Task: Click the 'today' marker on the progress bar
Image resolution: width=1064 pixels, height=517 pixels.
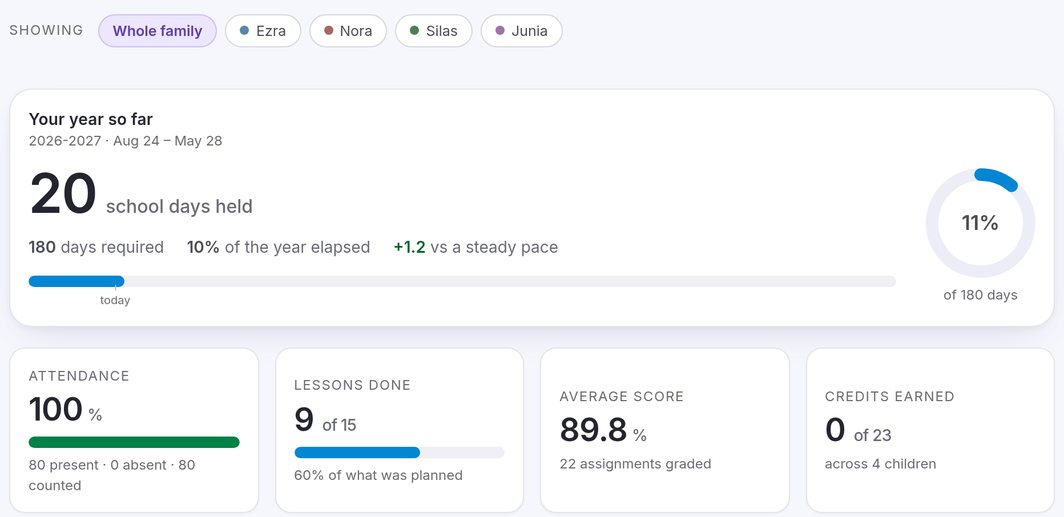Action: (x=115, y=301)
